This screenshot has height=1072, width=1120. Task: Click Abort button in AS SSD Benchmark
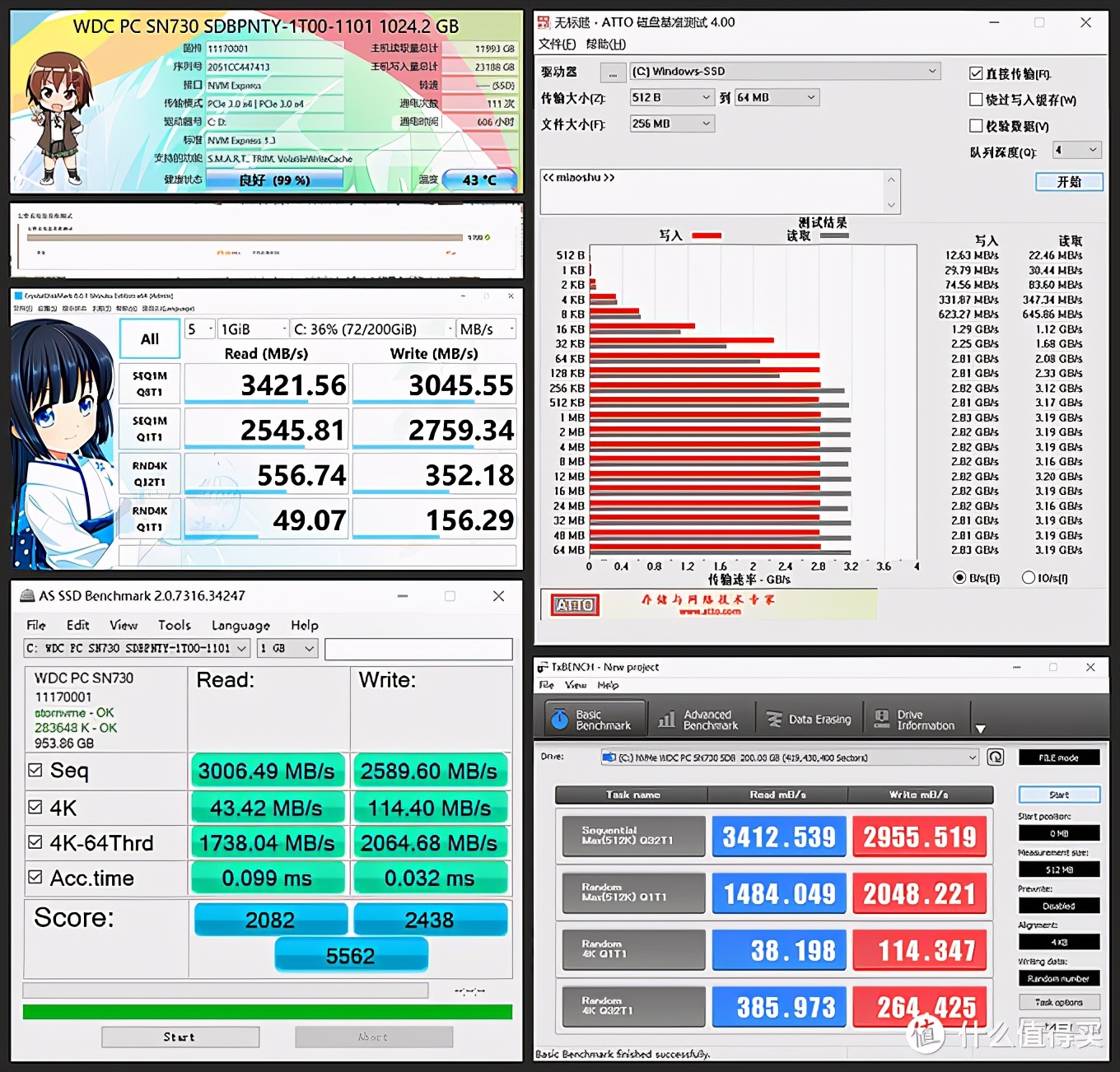(374, 1037)
